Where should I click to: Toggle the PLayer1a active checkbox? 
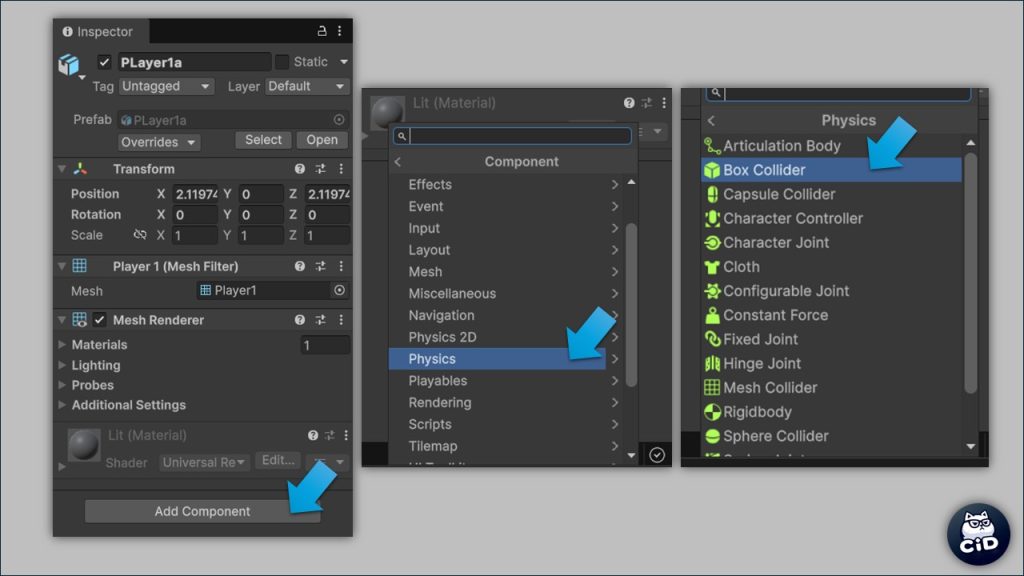click(104, 62)
